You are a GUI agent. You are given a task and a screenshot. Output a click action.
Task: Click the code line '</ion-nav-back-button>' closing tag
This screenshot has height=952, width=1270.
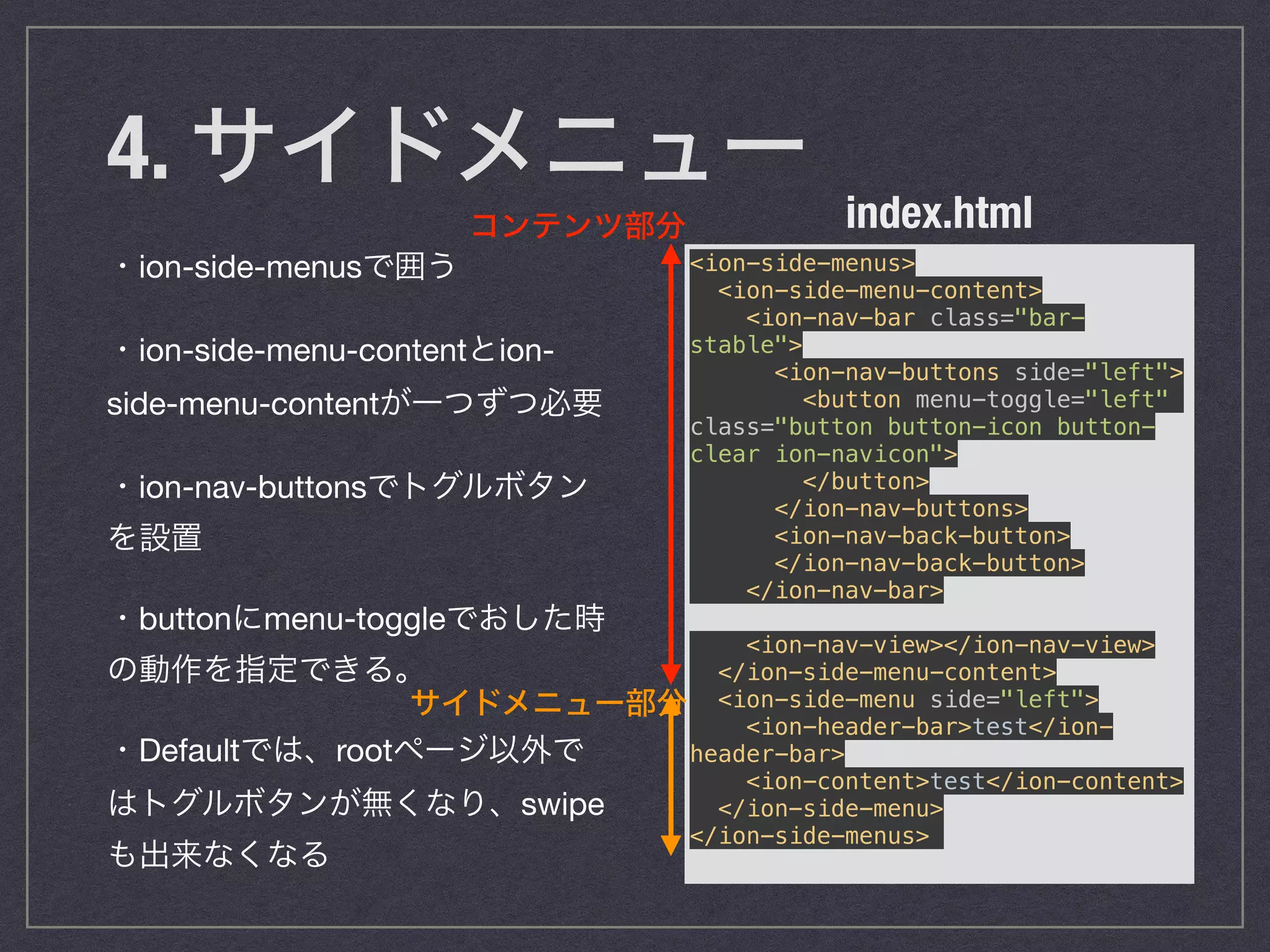click(x=929, y=563)
